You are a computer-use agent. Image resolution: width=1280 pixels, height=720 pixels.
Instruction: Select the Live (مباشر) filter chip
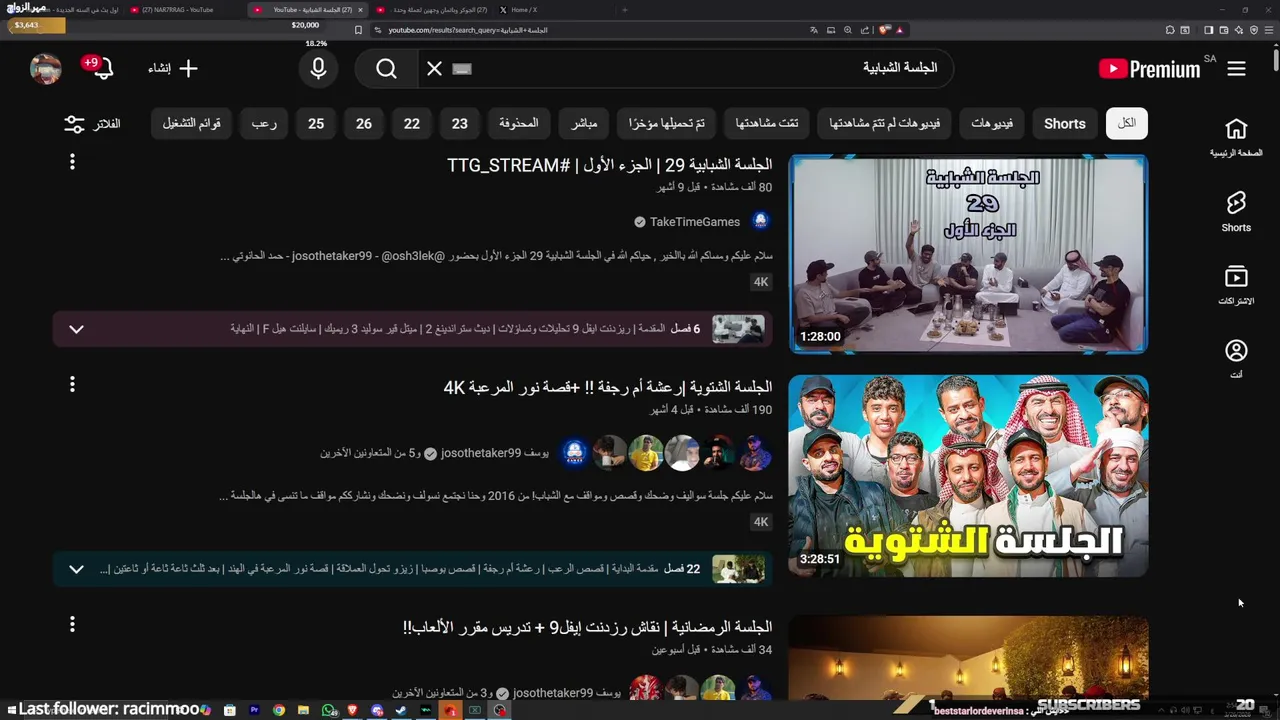pyautogui.click(x=584, y=124)
